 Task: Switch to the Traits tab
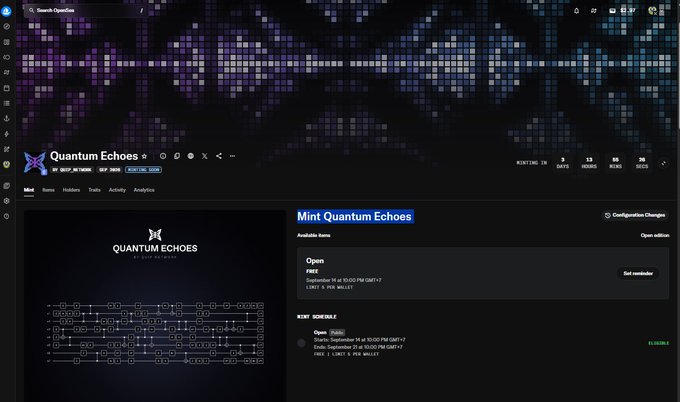click(x=94, y=190)
